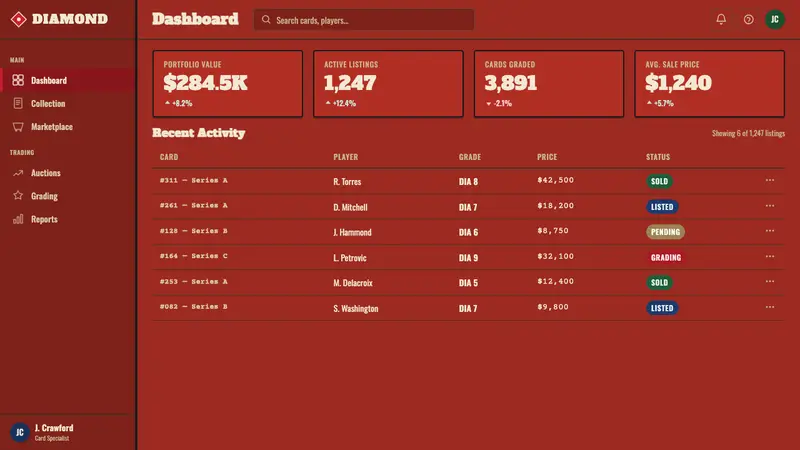
Task: Open more options for J. Hammond row
Action: 769,231
